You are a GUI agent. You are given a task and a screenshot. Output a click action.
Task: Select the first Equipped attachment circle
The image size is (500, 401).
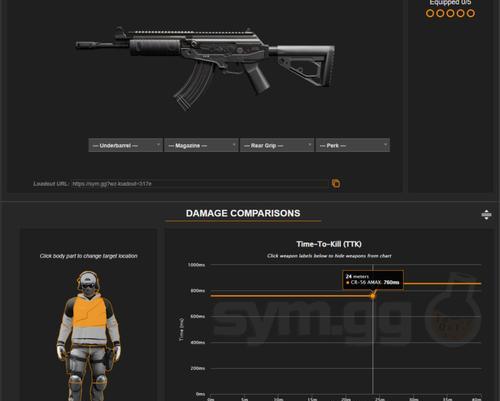(430, 13)
